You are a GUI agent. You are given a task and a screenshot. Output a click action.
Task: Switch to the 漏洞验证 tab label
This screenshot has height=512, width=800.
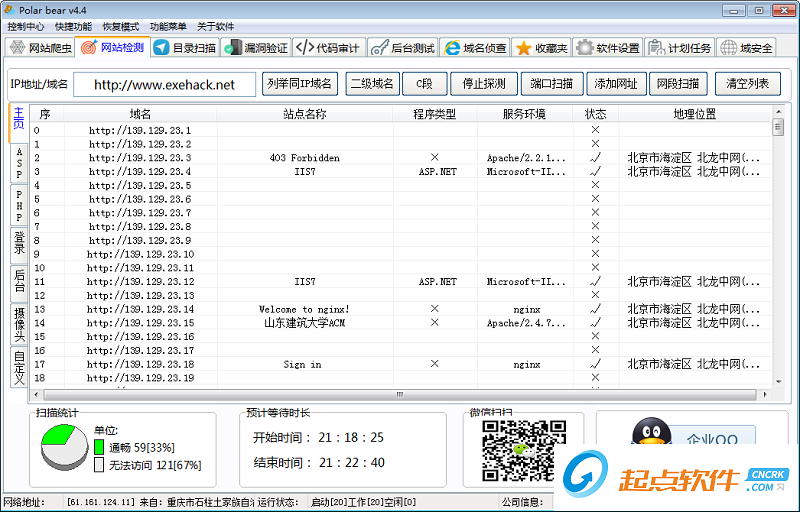point(266,48)
